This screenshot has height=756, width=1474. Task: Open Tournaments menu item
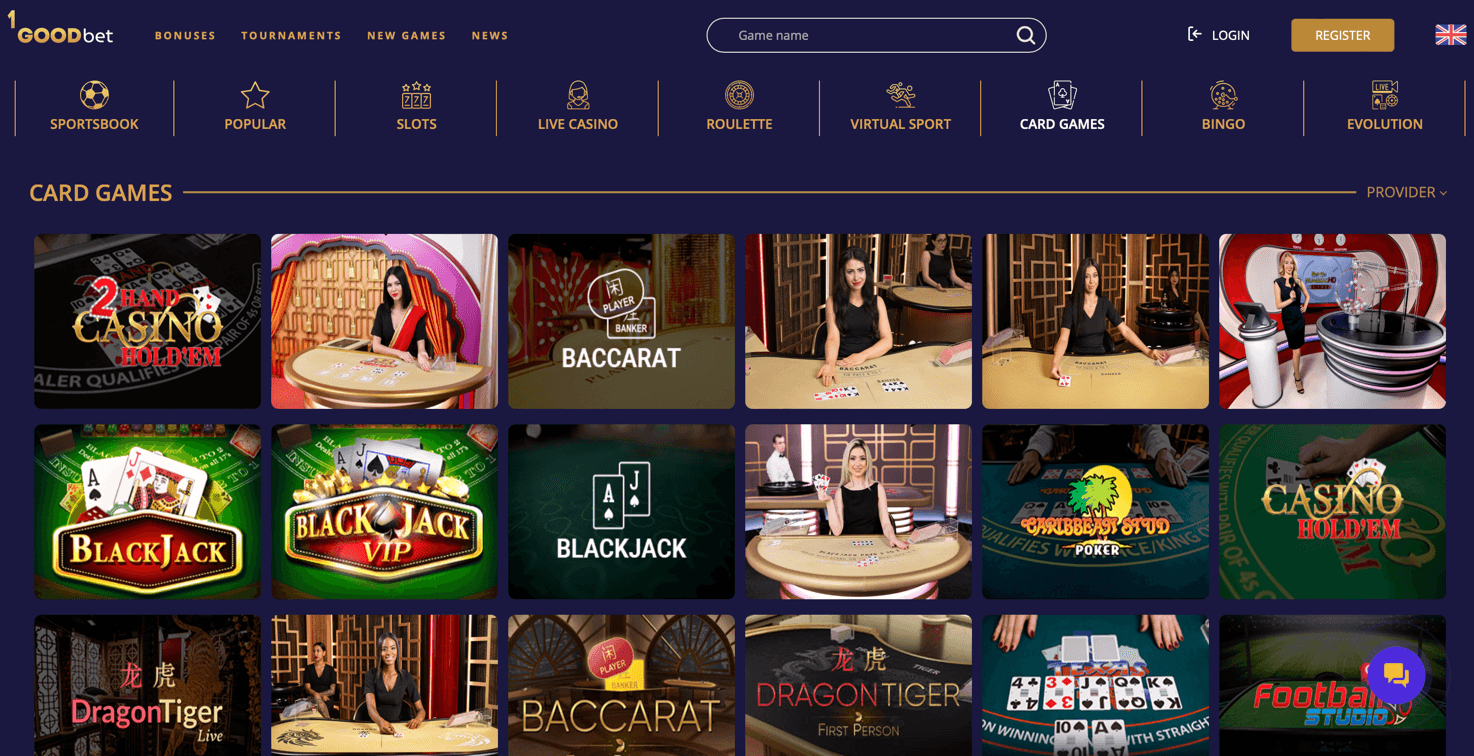tap(291, 35)
